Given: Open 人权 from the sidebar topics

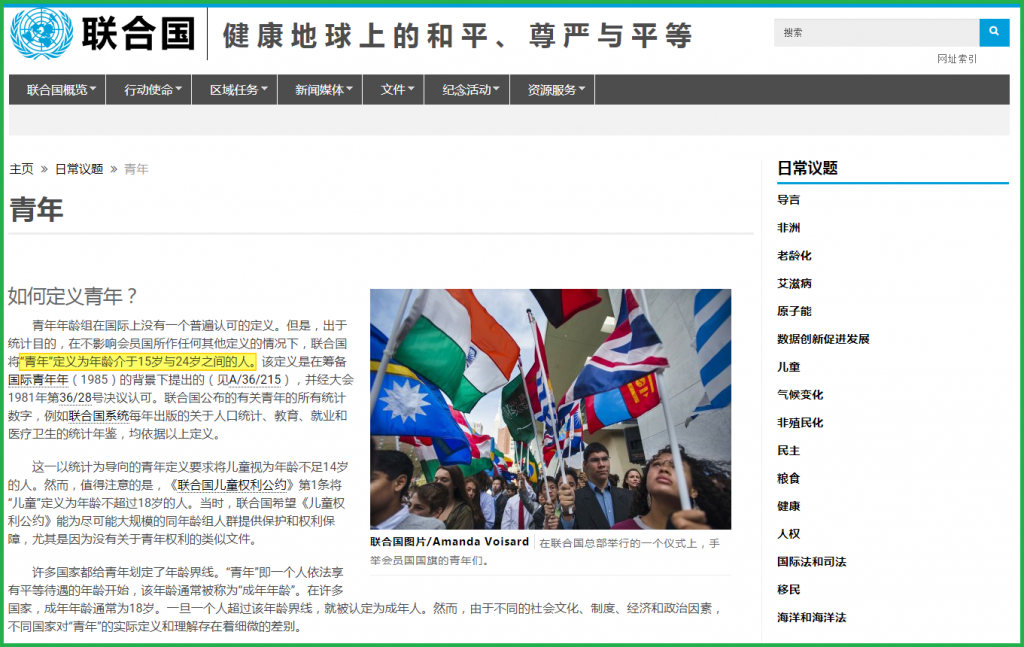Looking at the screenshot, I should pos(788,534).
